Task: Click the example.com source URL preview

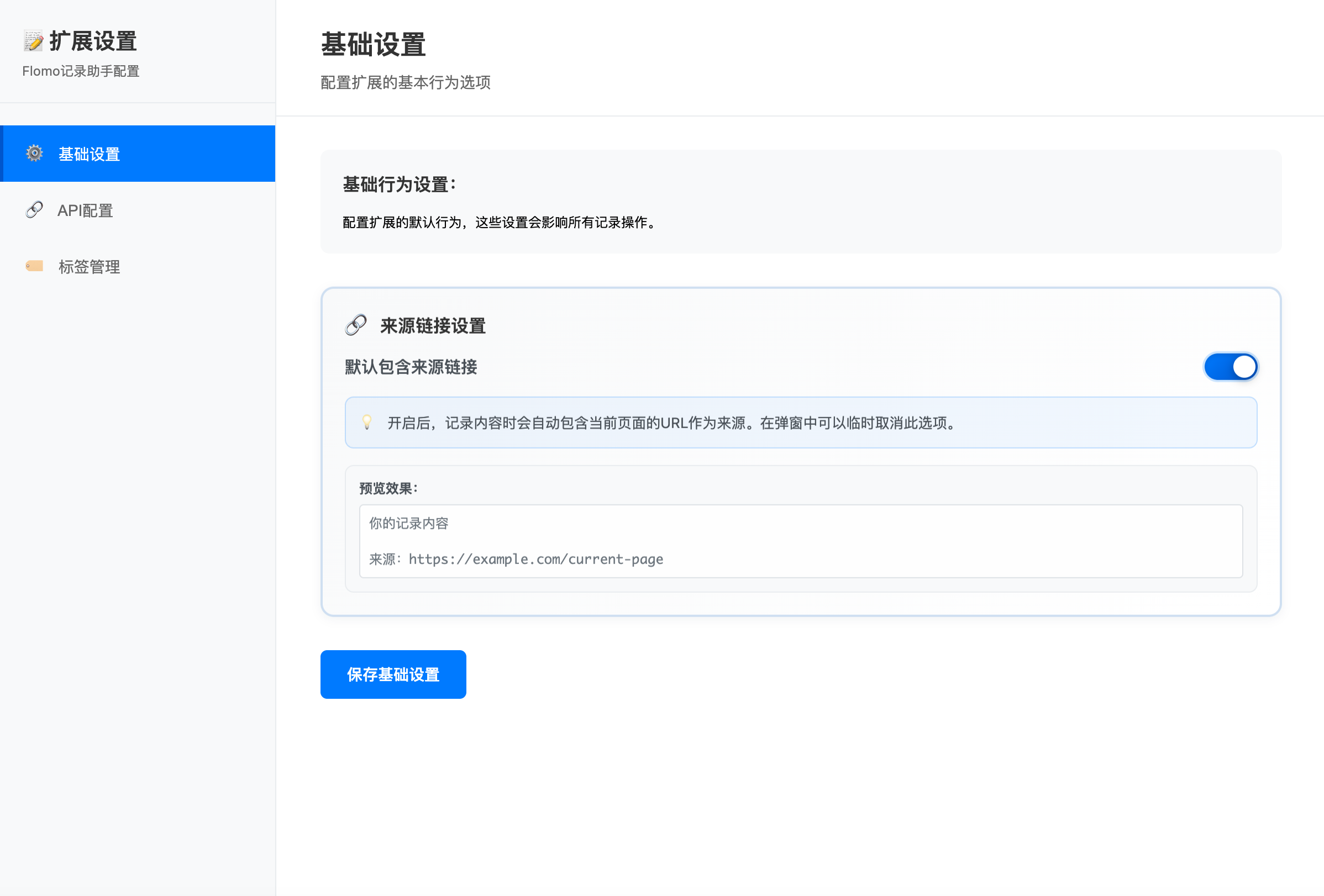Action: tap(535, 560)
